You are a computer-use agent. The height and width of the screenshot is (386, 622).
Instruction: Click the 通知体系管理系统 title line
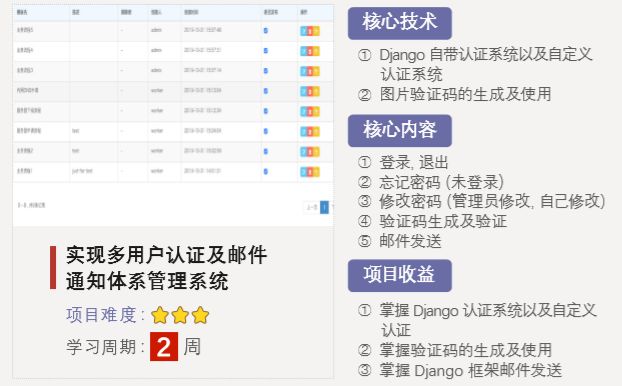147,281
